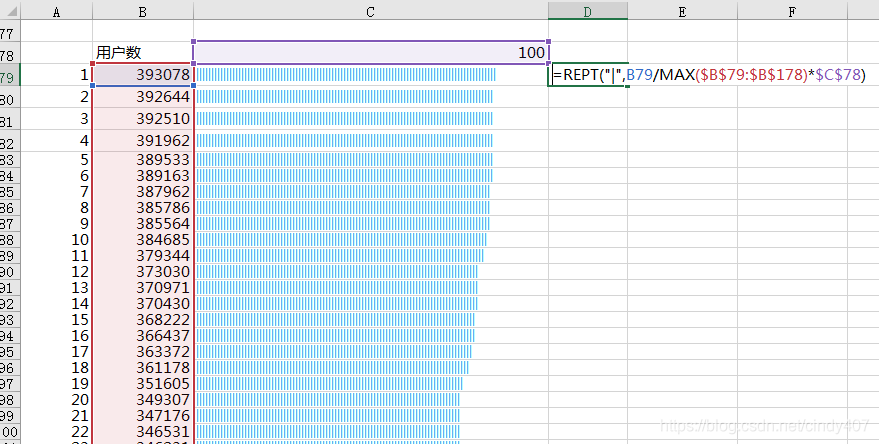Select cell with value 366437
The image size is (879, 444).
pos(143,336)
